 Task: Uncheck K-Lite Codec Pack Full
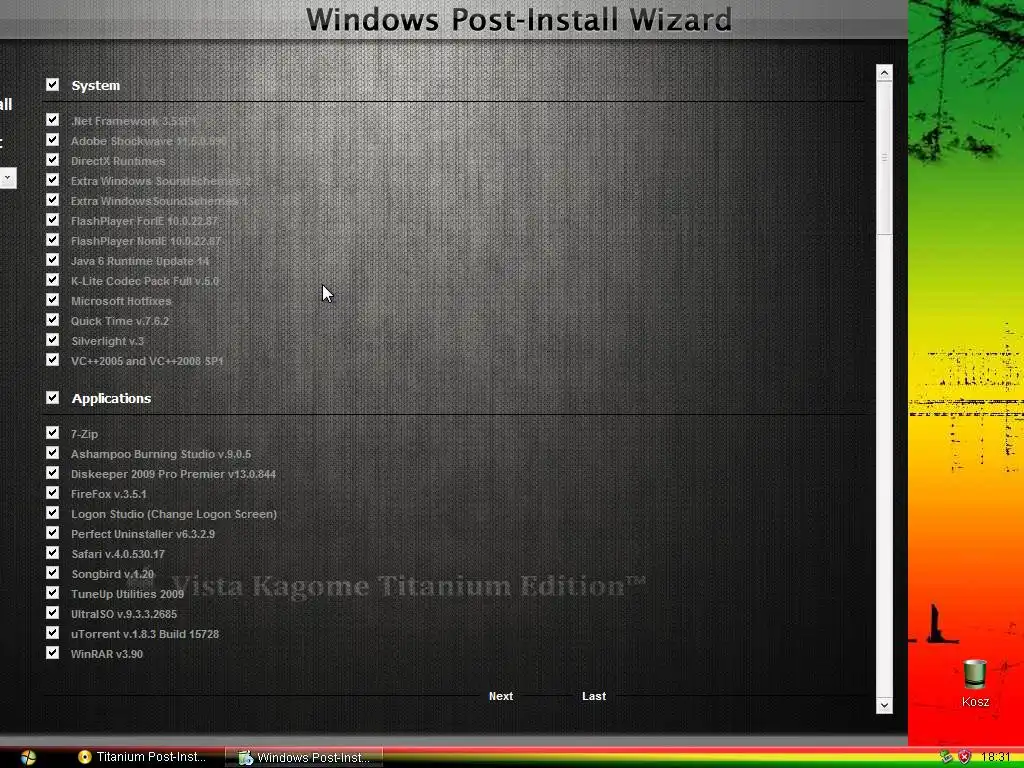click(52, 280)
